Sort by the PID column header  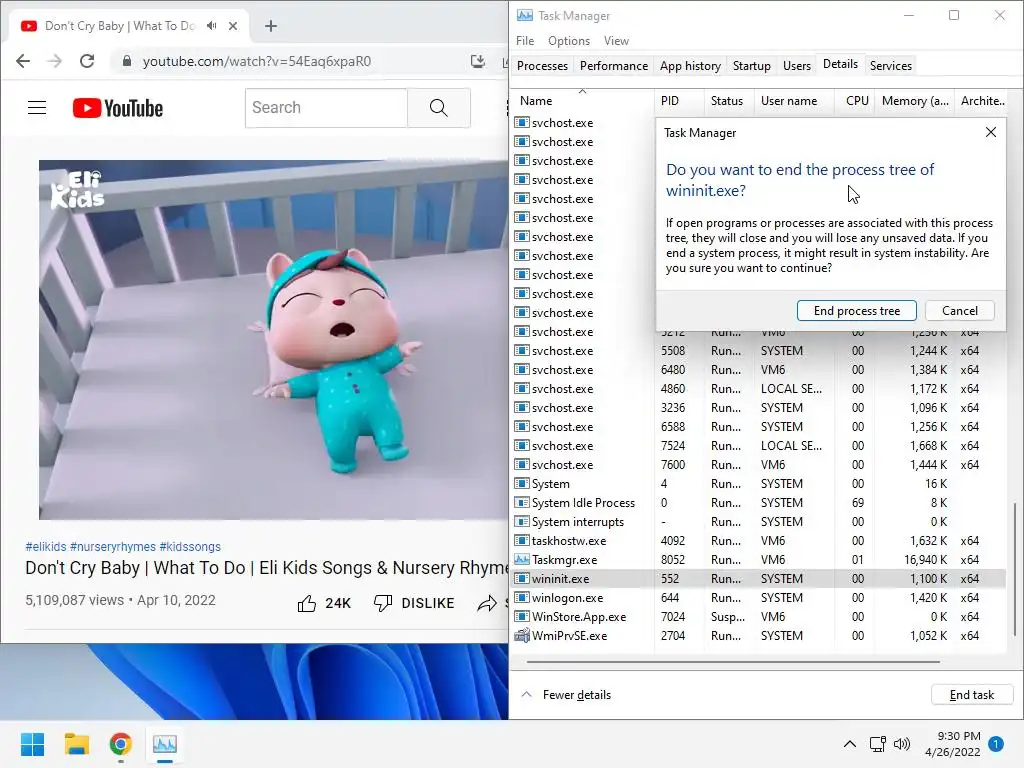pyautogui.click(x=679, y=101)
